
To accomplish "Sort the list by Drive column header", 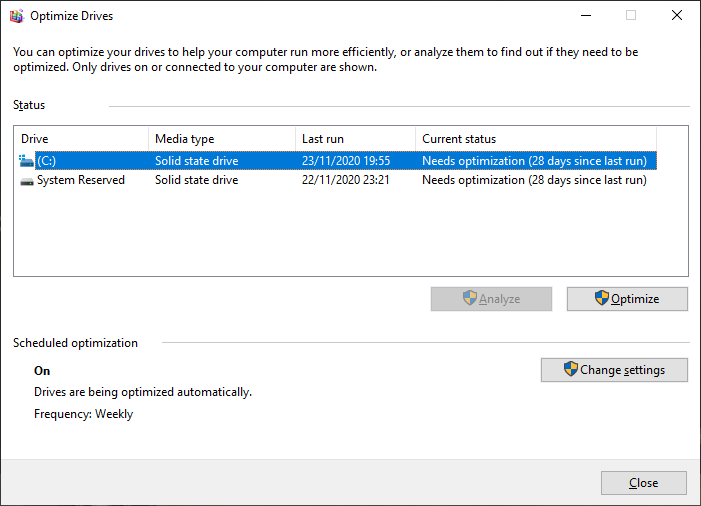I will pyautogui.click(x=81, y=139).
